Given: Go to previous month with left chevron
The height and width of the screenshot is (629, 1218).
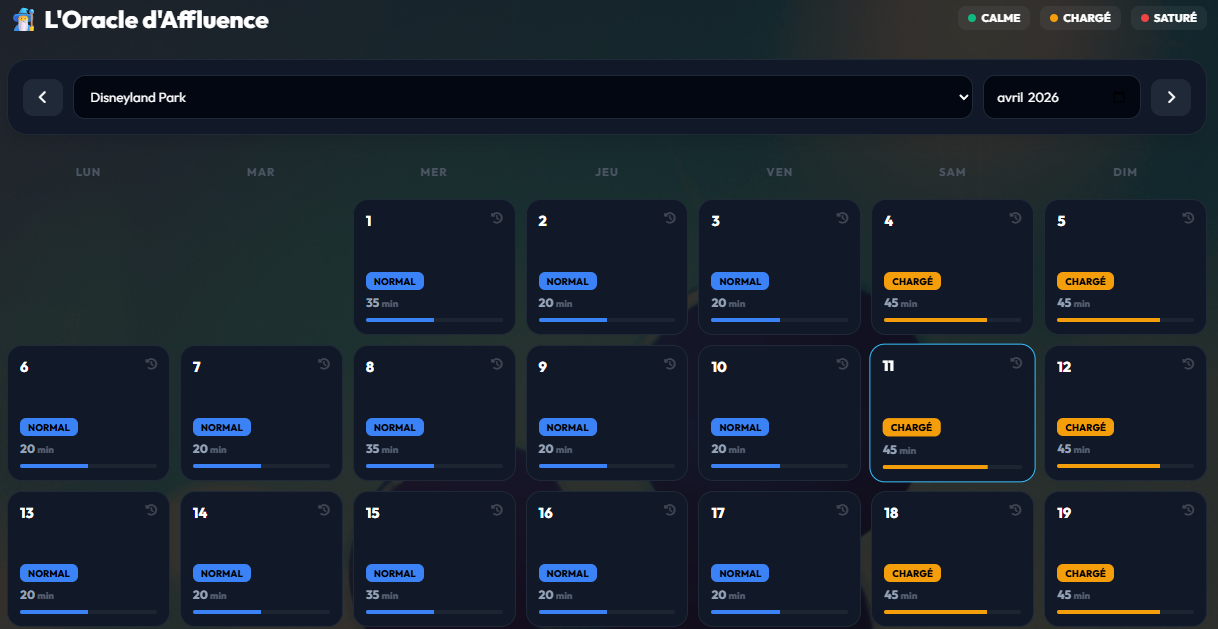Looking at the screenshot, I should tap(43, 97).
